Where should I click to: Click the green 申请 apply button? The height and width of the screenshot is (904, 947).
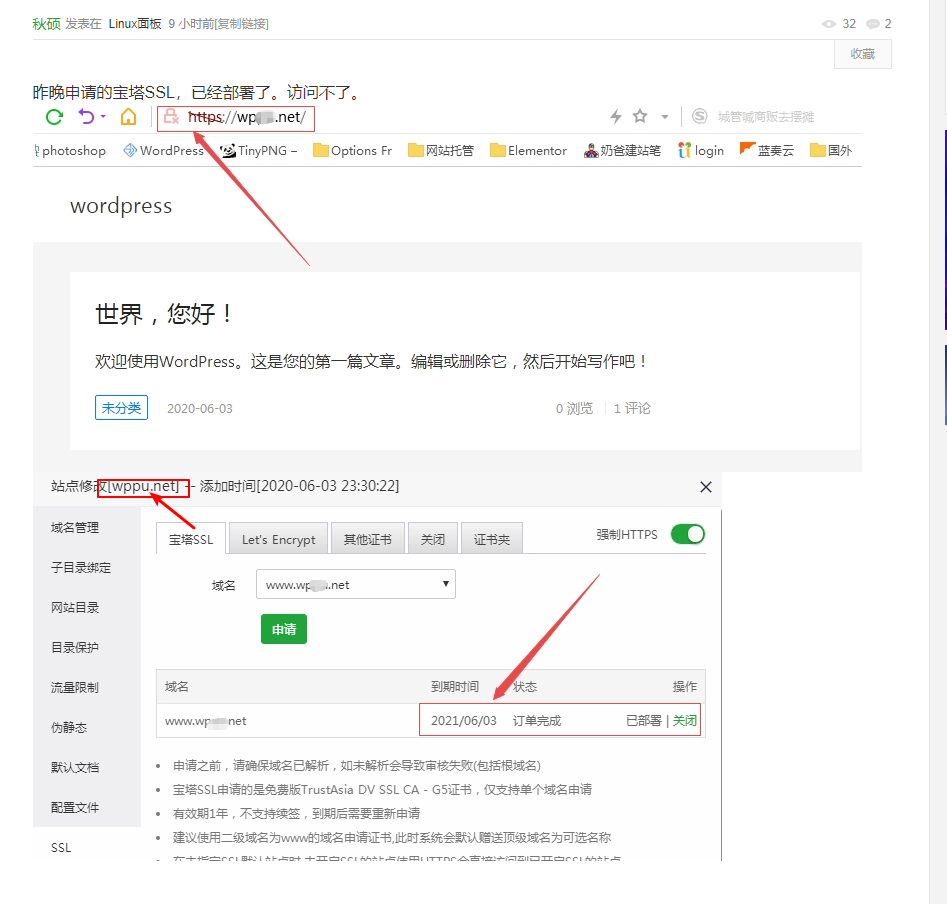pyautogui.click(x=284, y=629)
